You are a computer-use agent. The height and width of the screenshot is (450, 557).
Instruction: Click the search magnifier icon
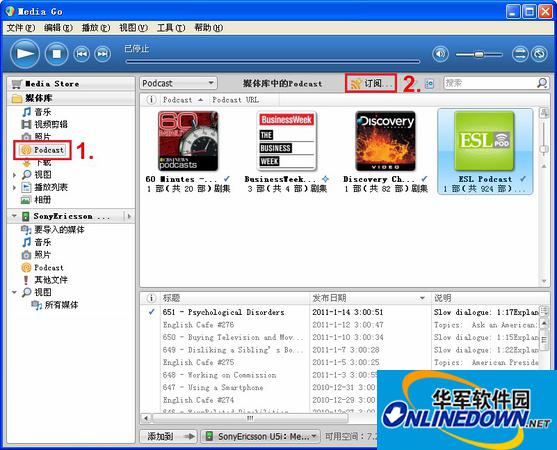[542, 83]
